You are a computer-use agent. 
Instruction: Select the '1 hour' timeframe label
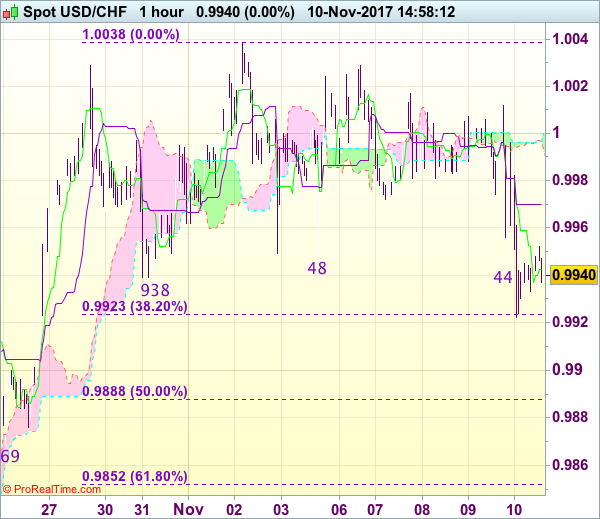pos(161,12)
